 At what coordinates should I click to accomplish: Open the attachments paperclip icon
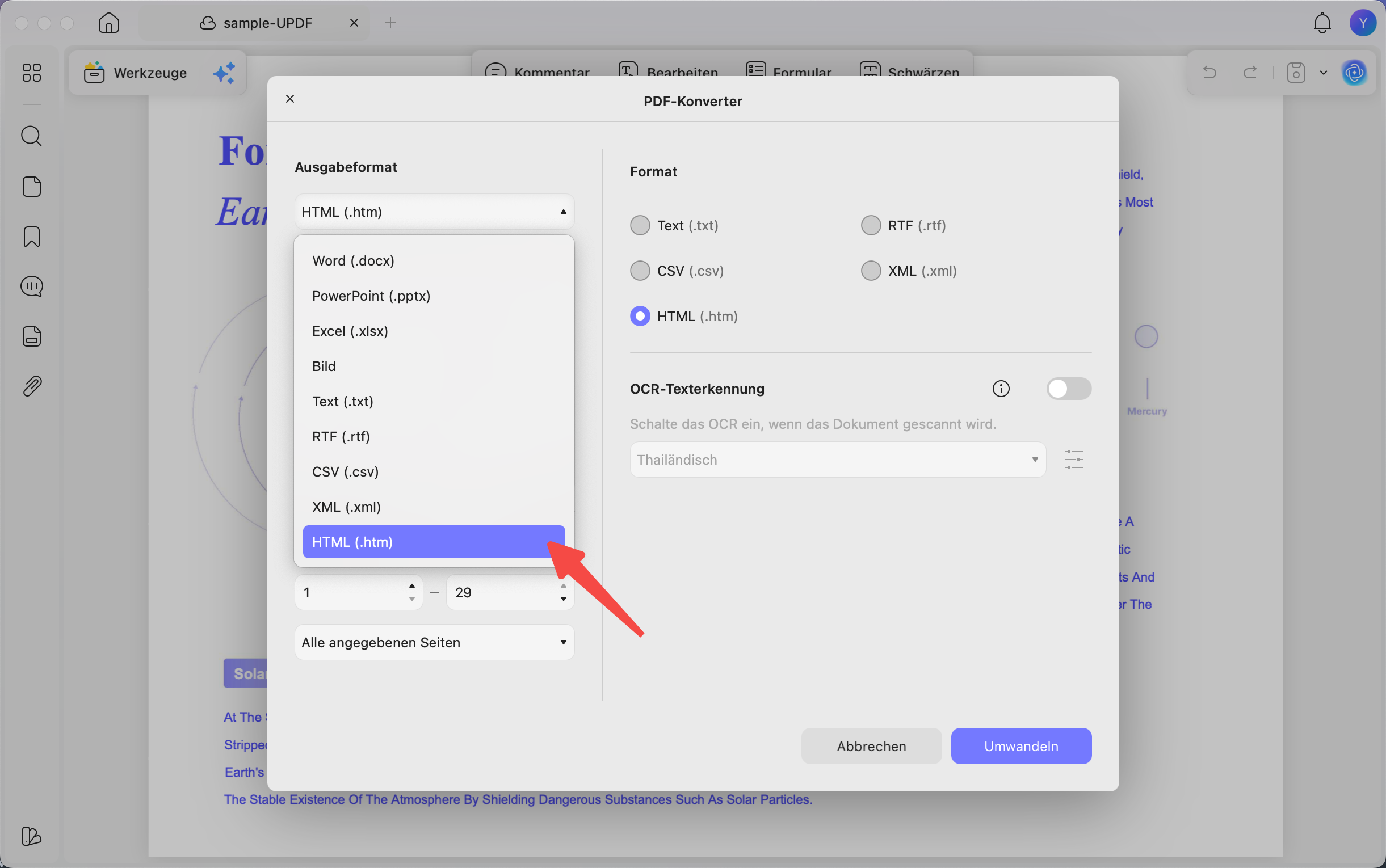click(x=32, y=386)
